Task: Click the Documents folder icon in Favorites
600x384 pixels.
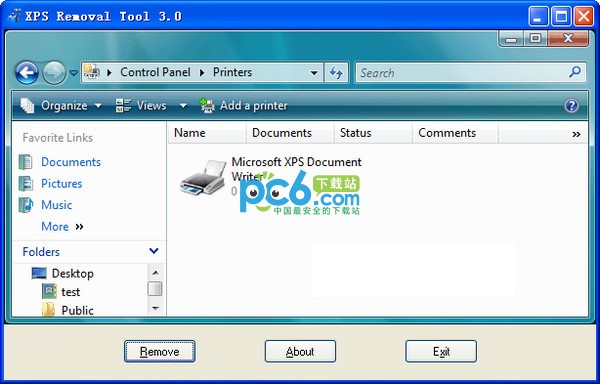Action: coord(26,162)
